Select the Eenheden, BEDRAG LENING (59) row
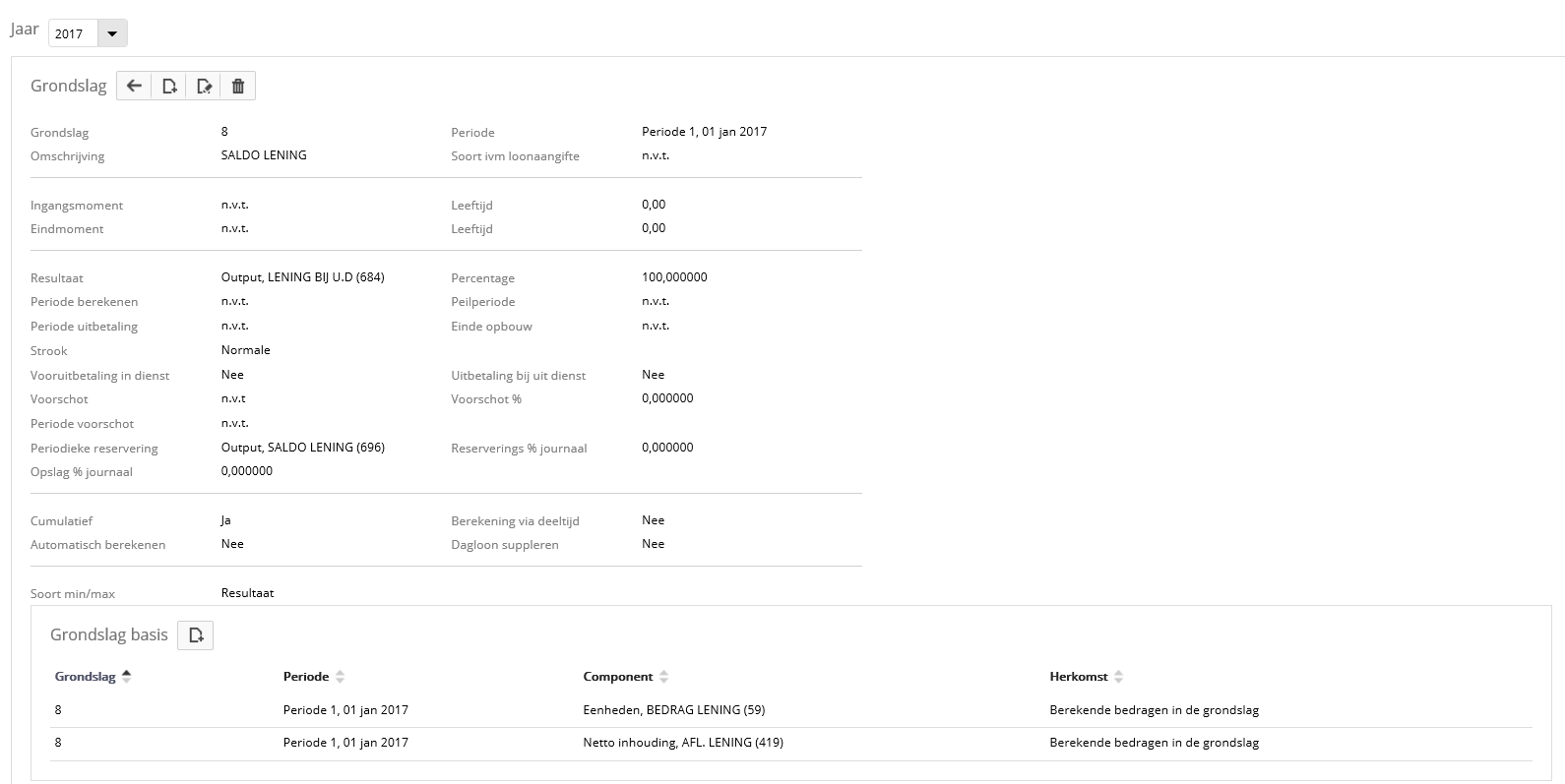 point(673,710)
